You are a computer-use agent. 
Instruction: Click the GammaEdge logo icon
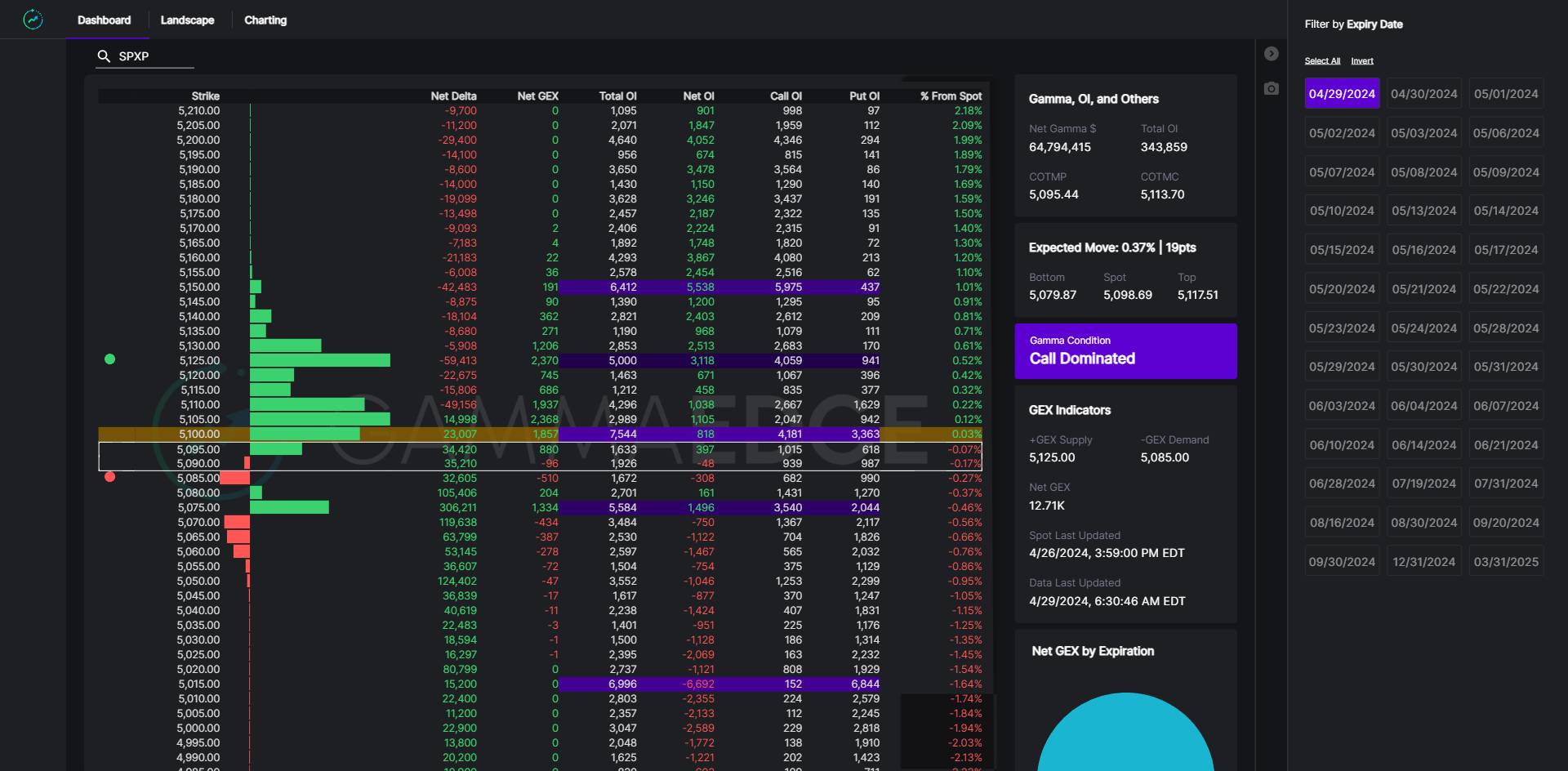[33, 20]
